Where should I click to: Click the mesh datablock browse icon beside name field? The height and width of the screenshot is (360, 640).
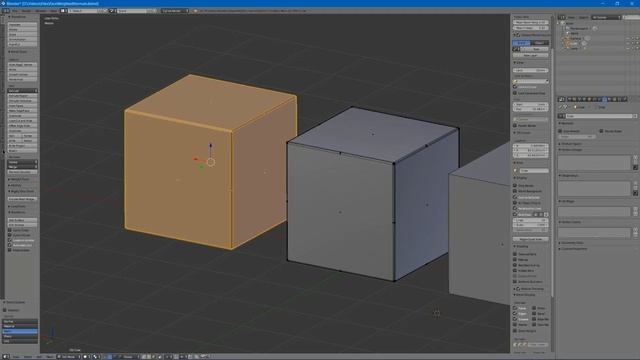point(562,116)
